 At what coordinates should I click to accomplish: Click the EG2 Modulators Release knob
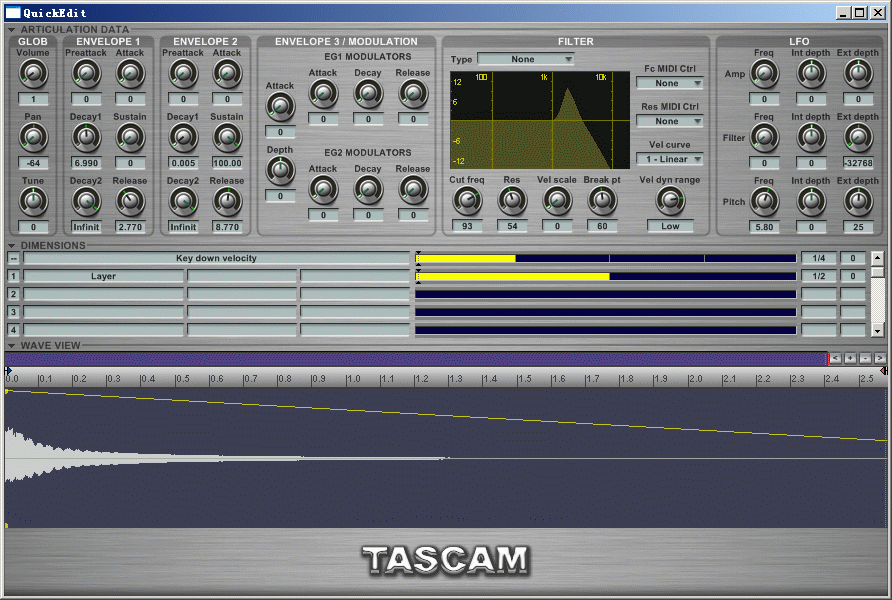point(413,190)
